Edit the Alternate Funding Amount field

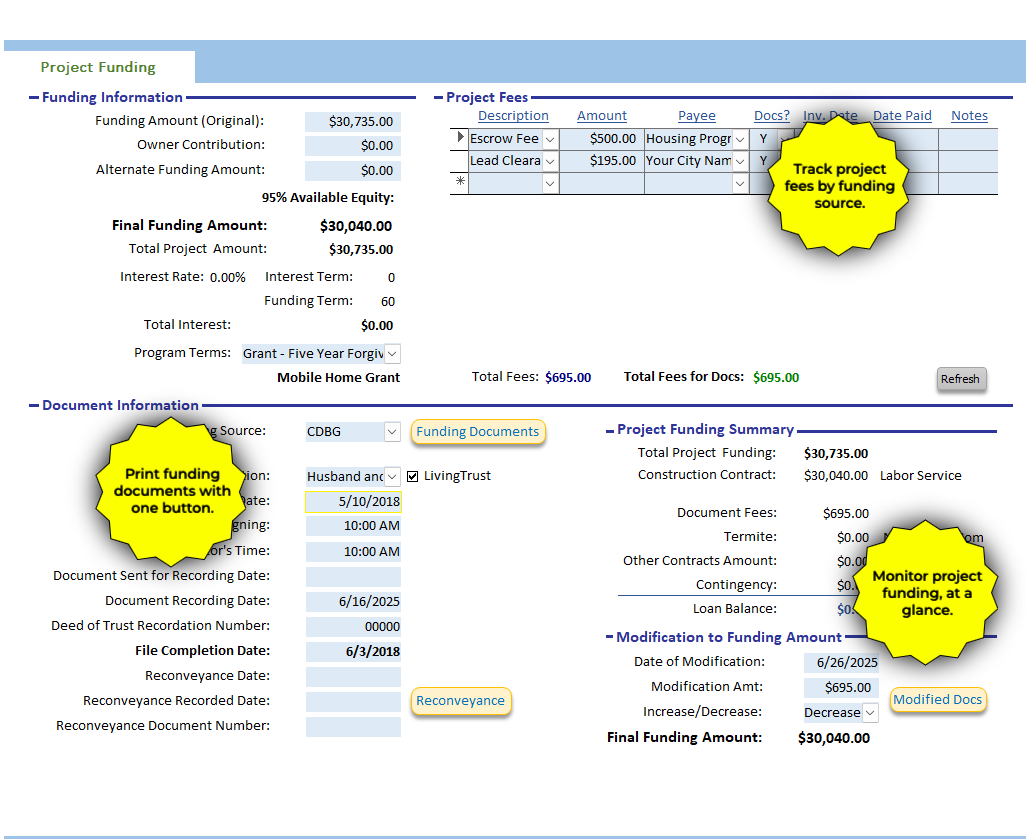(x=352, y=171)
